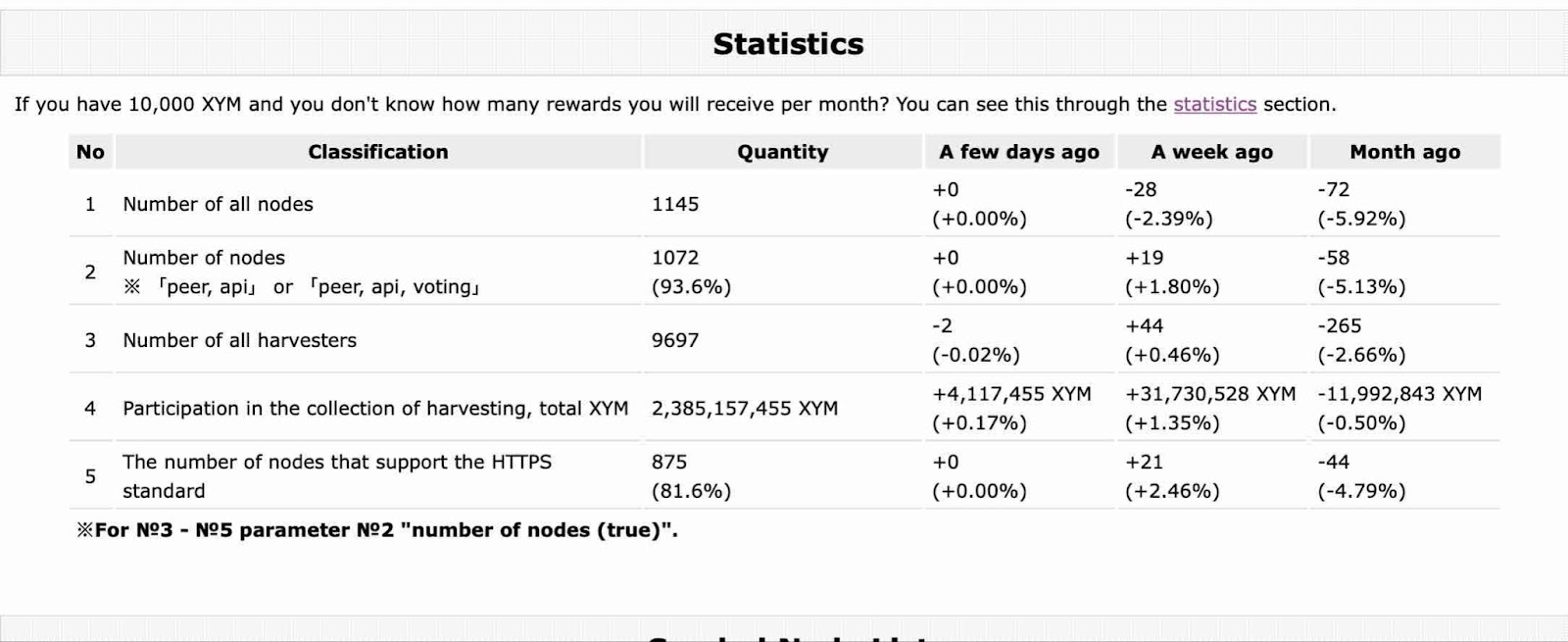Select the Number of all harvesters row
Screen dimensions: 1568x642
tap(784, 340)
